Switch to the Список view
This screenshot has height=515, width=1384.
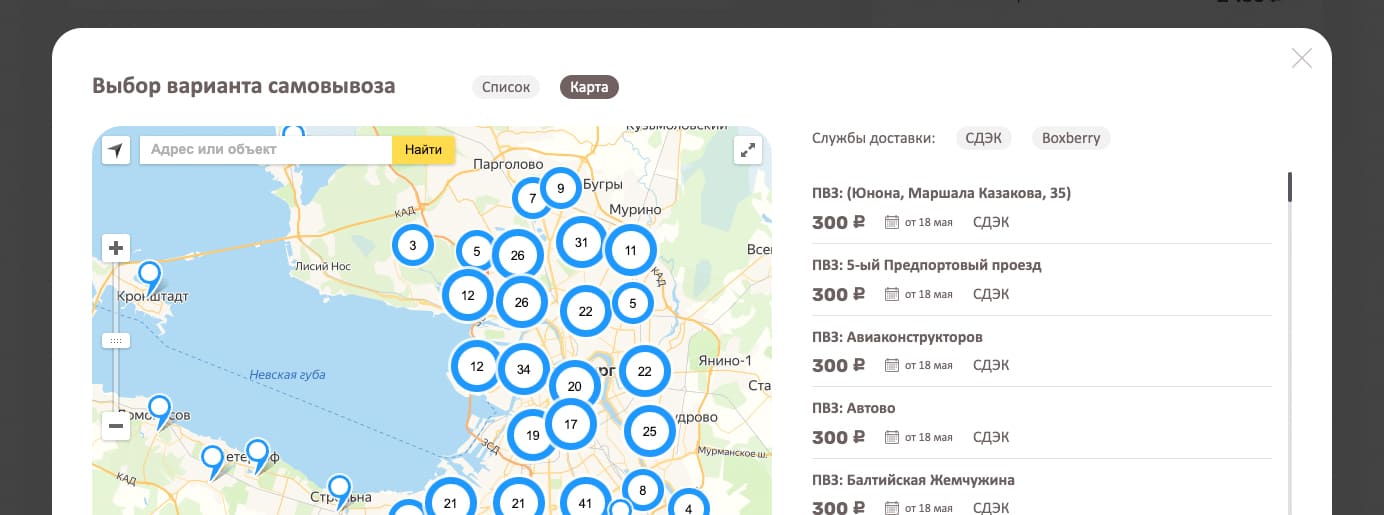tap(506, 87)
